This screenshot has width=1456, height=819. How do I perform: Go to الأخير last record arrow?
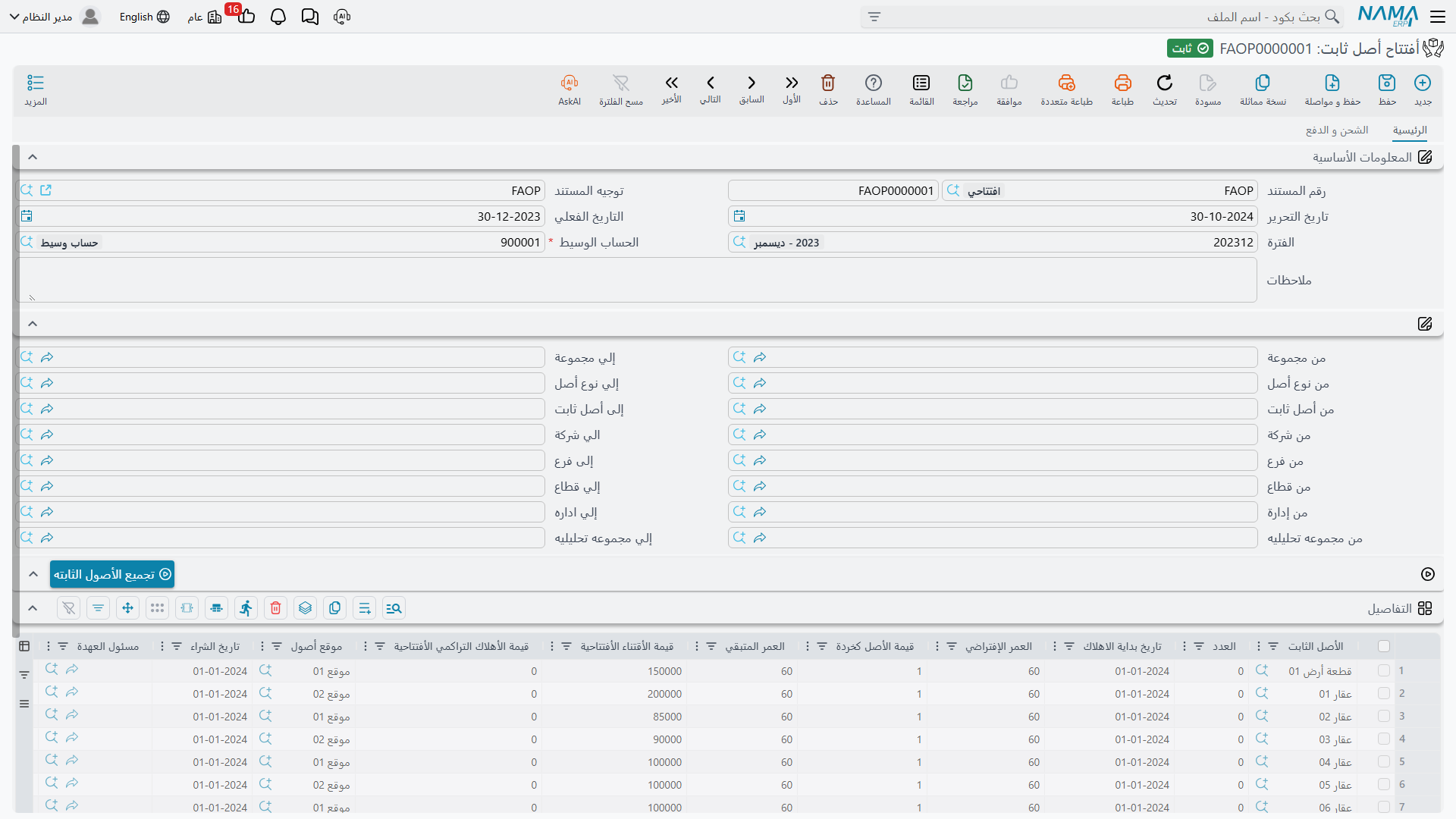tap(671, 83)
